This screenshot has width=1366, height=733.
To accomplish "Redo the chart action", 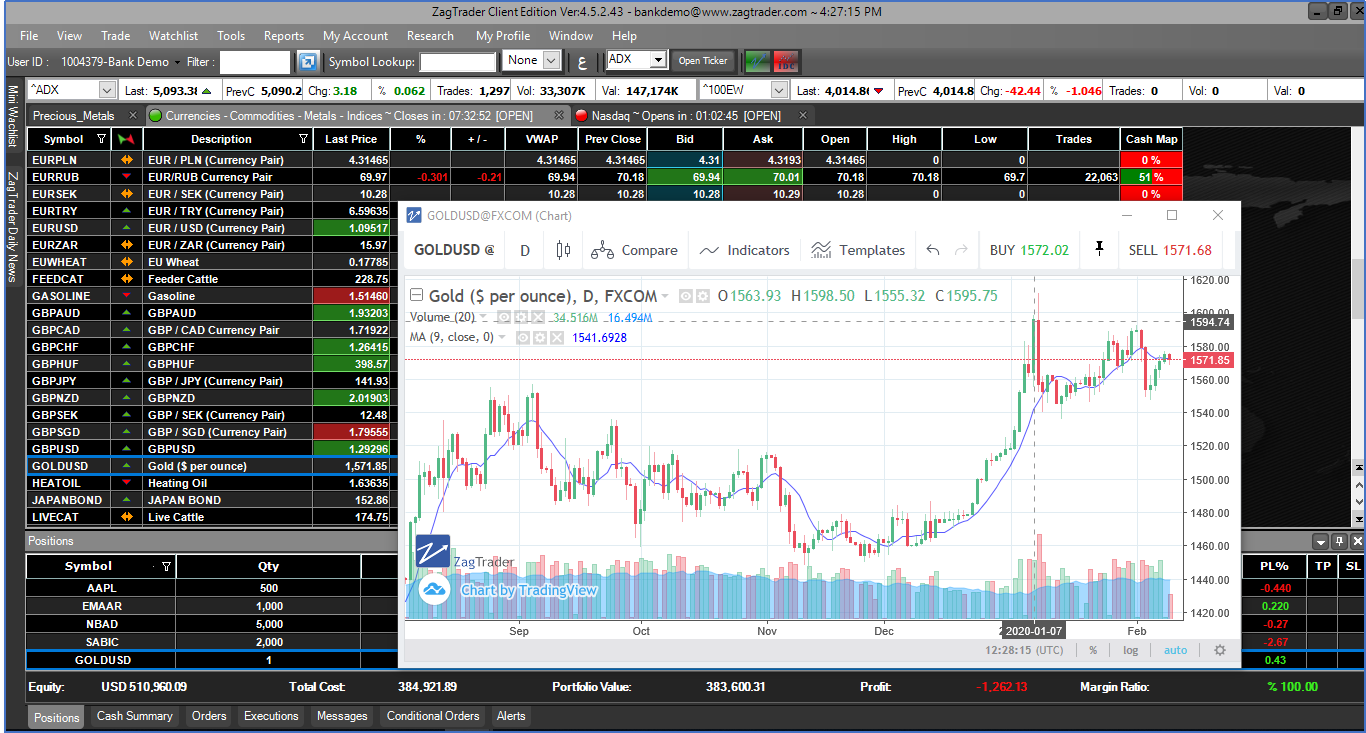I will pyautogui.click(x=961, y=250).
